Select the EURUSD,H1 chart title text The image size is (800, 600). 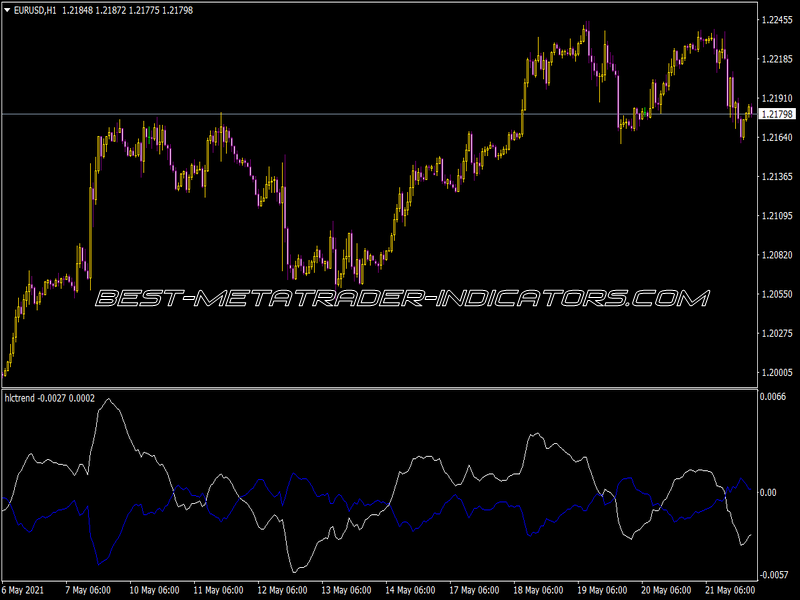pyautogui.click(x=35, y=10)
